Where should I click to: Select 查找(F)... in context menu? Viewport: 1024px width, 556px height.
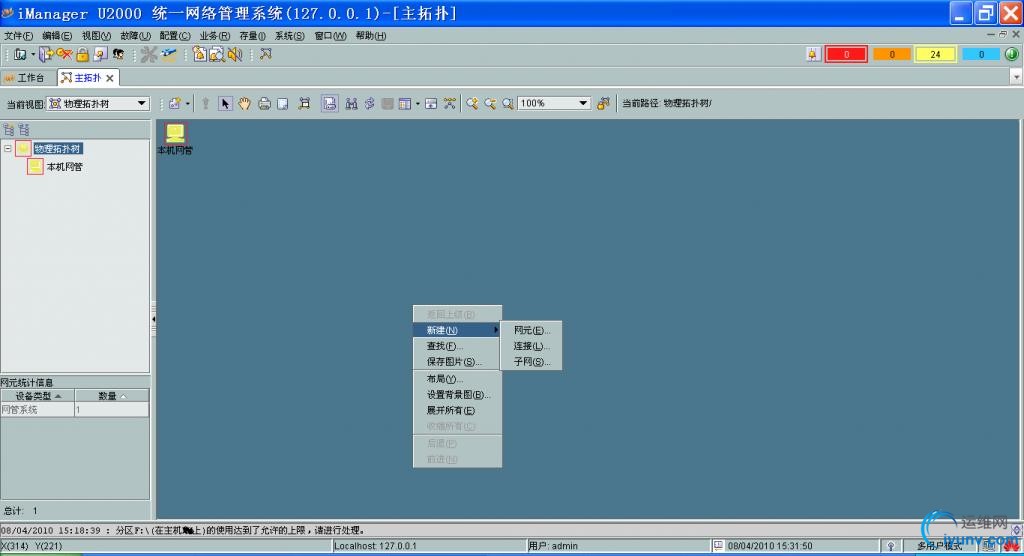point(457,346)
